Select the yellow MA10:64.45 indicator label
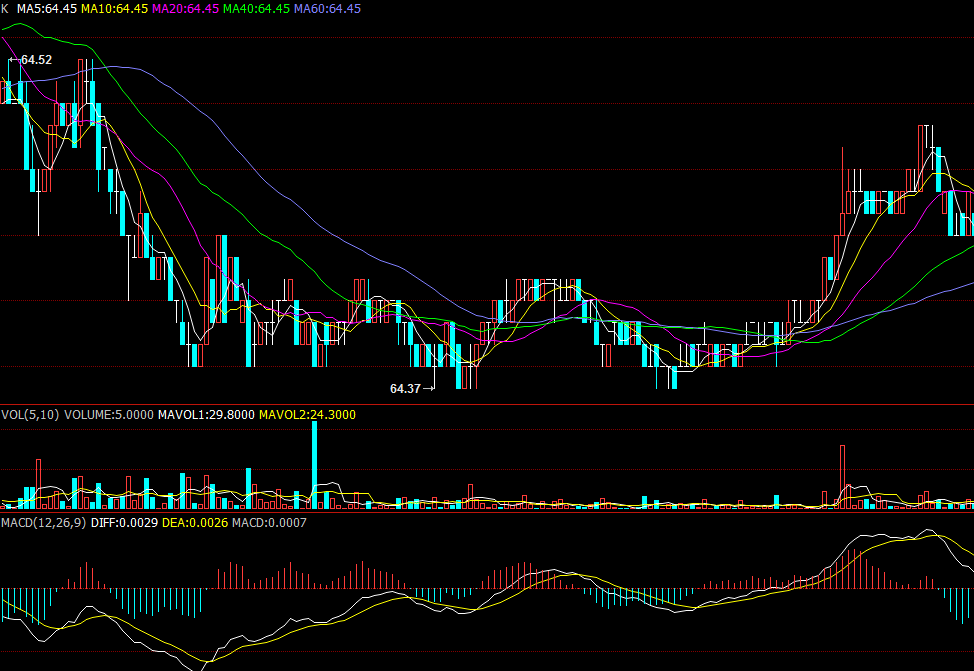Screen dimensions: 974x671 pos(114,9)
